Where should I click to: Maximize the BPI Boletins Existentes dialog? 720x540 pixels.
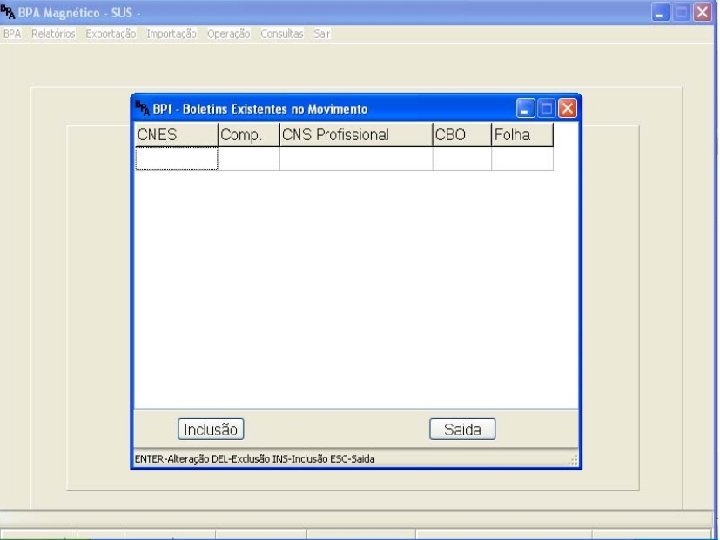546,109
